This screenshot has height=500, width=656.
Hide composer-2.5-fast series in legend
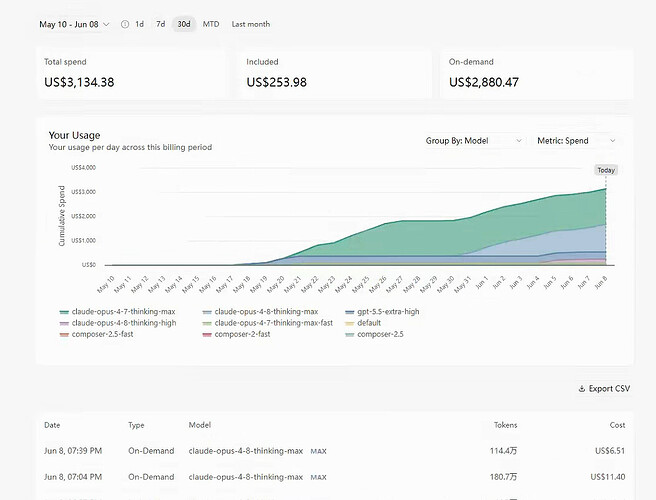(96, 335)
